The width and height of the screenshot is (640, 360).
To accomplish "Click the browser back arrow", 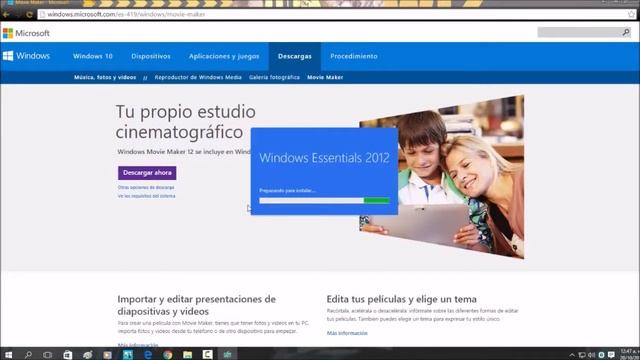I will (x=6, y=14).
